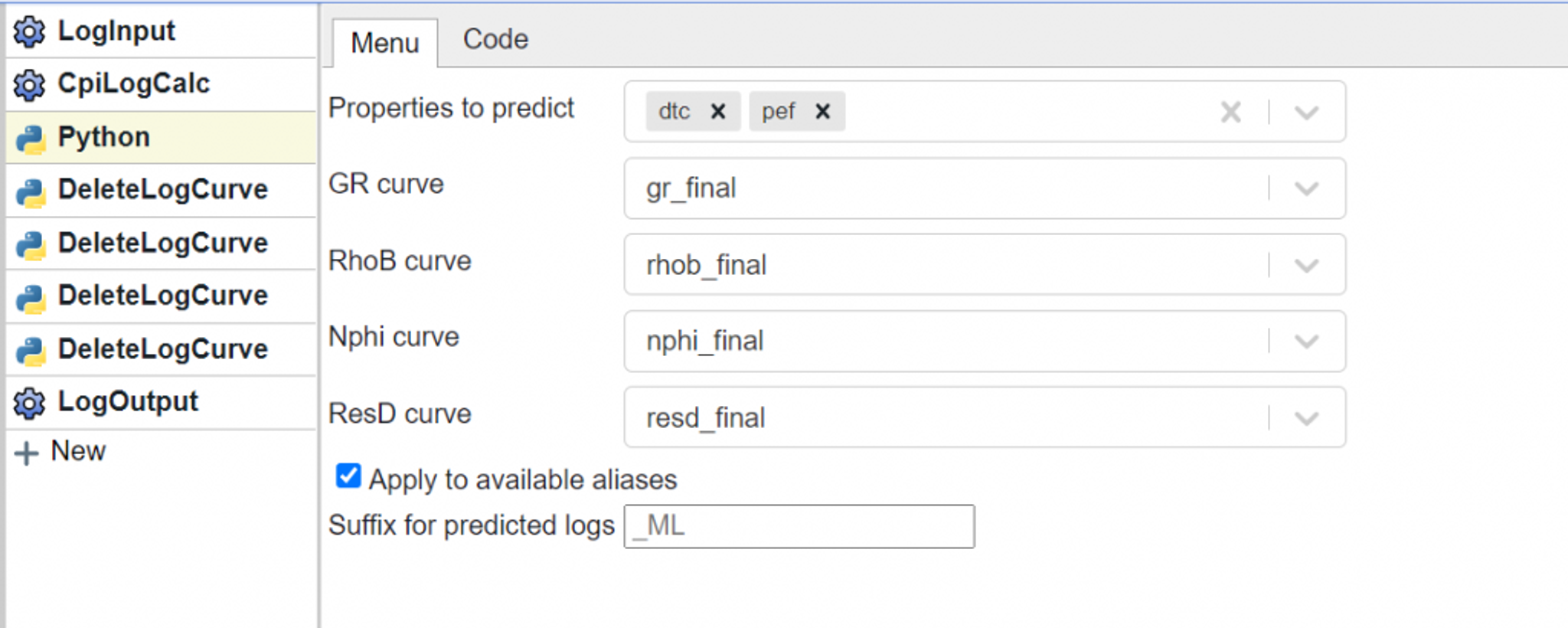Screen dimensions: 1568x628
Task: Select the first DeleteLogCurve step
Action: coord(162,190)
